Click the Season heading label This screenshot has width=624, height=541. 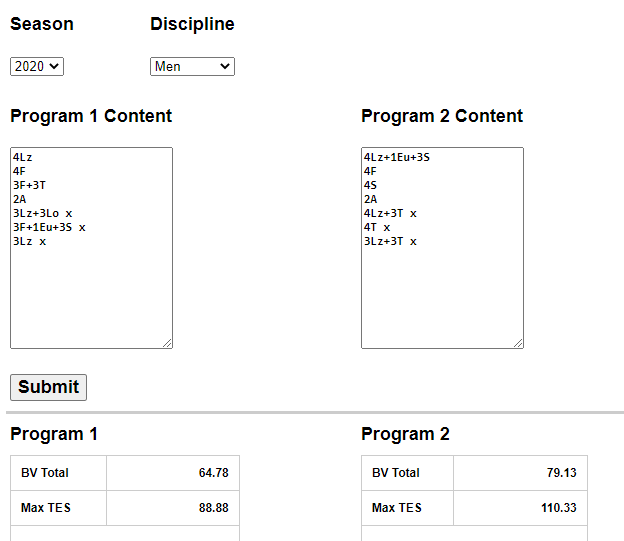42,24
